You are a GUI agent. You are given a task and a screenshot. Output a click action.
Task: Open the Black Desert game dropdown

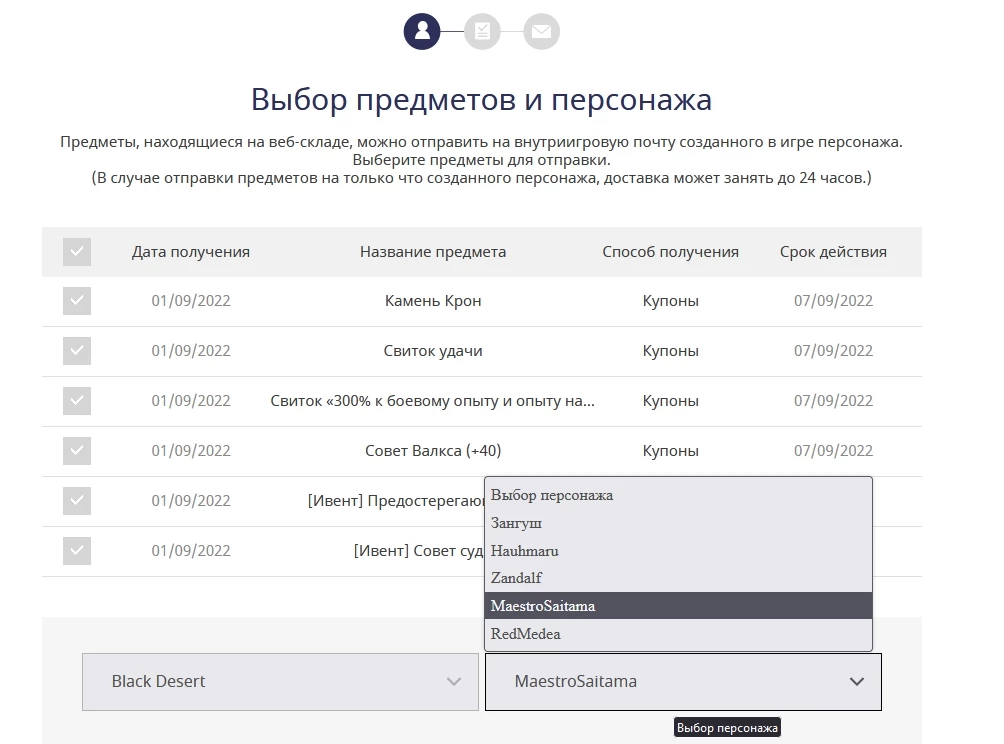tap(280, 682)
